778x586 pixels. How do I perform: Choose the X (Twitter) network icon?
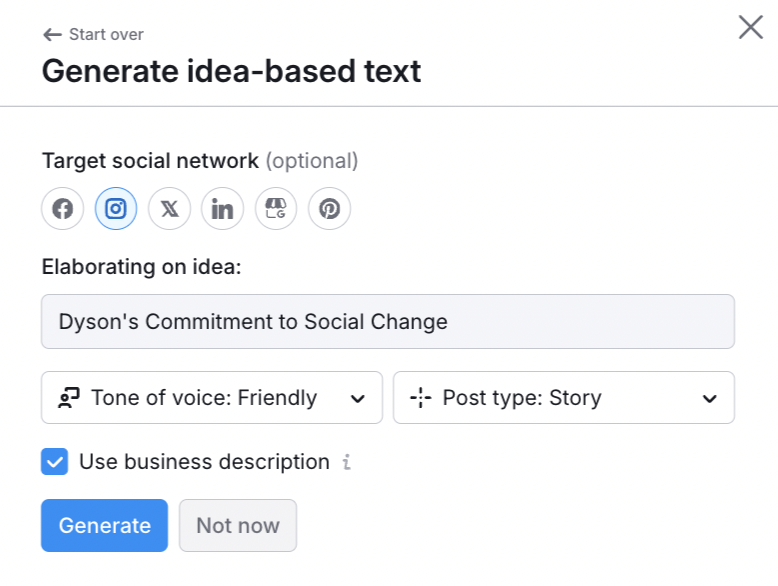tap(169, 209)
